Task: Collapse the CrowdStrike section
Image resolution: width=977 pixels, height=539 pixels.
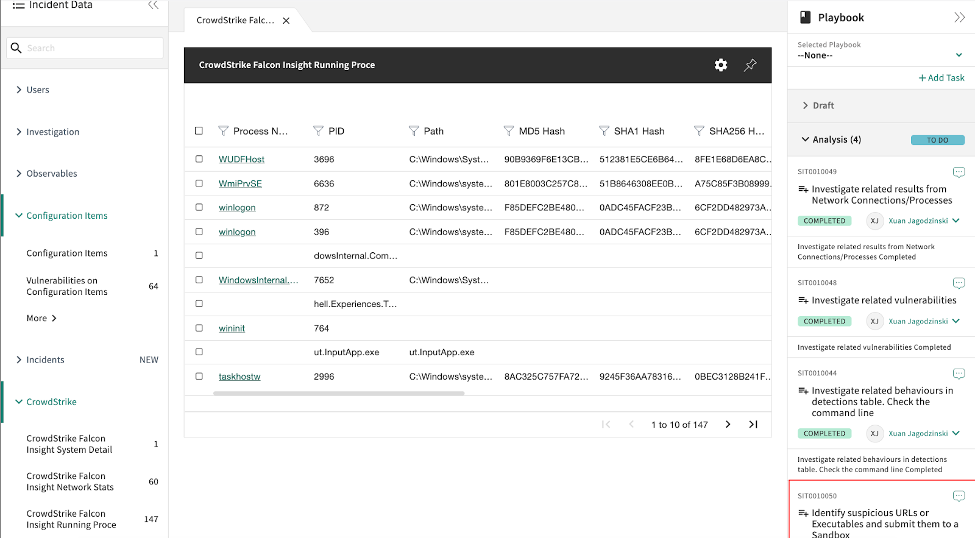Action: coord(19,402)
